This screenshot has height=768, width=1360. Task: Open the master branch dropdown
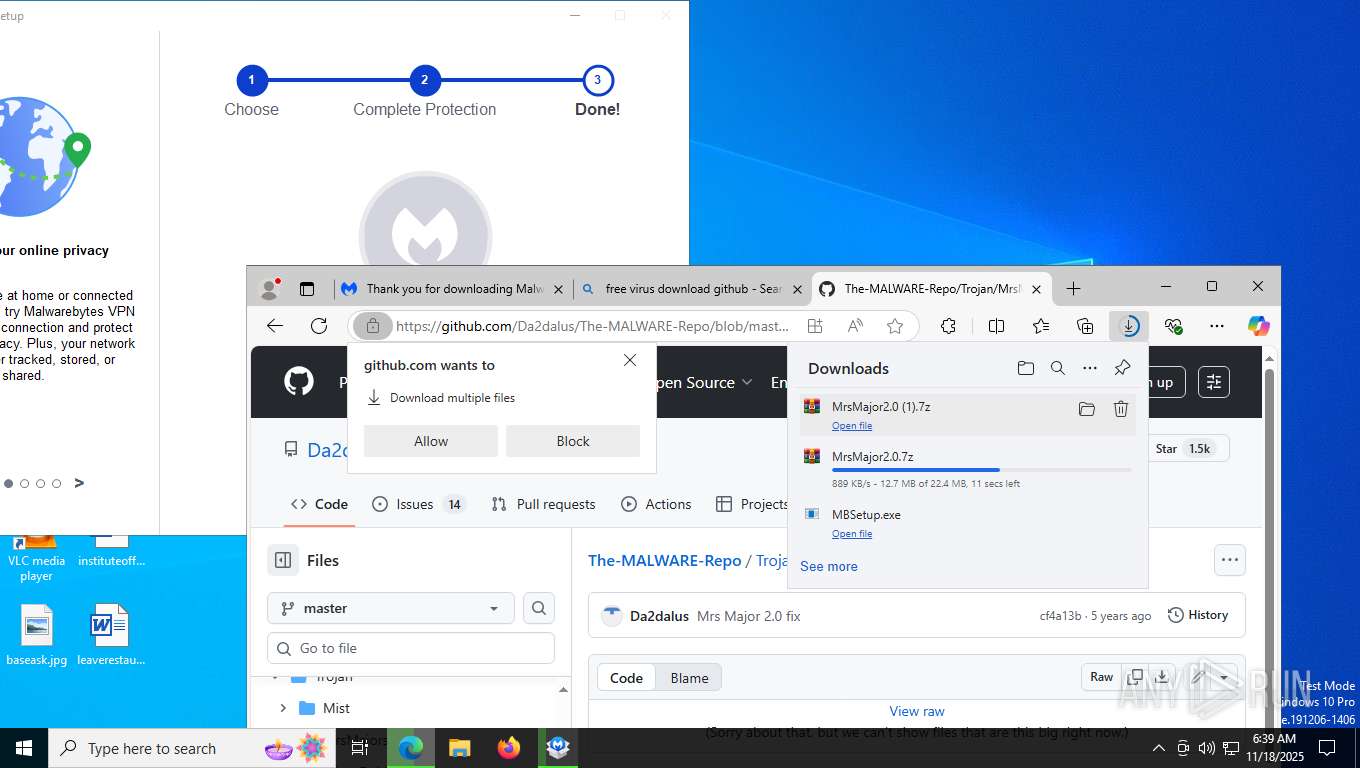coord(390,608)
